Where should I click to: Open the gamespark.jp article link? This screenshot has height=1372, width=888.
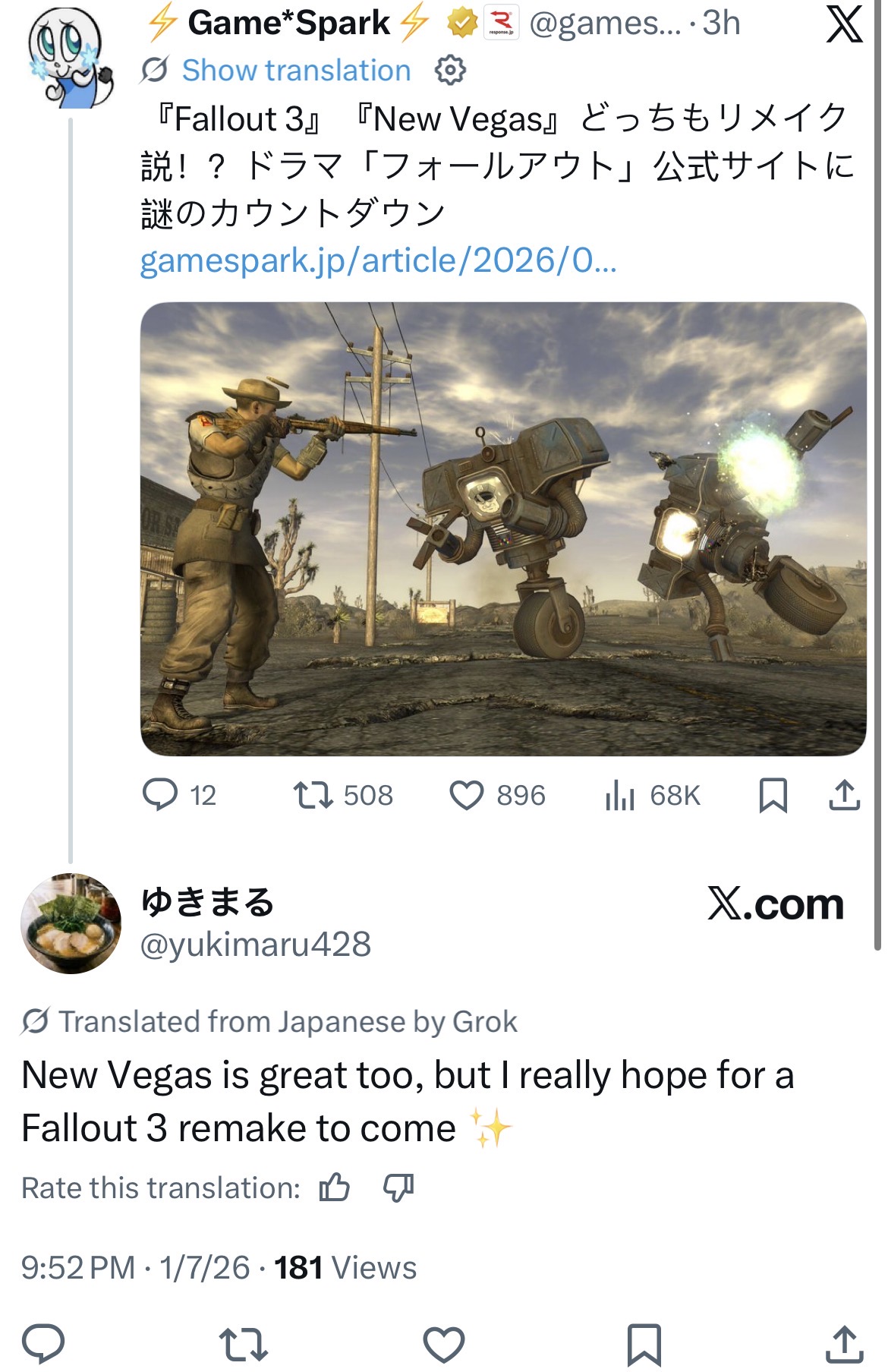[x=378, y=260]
